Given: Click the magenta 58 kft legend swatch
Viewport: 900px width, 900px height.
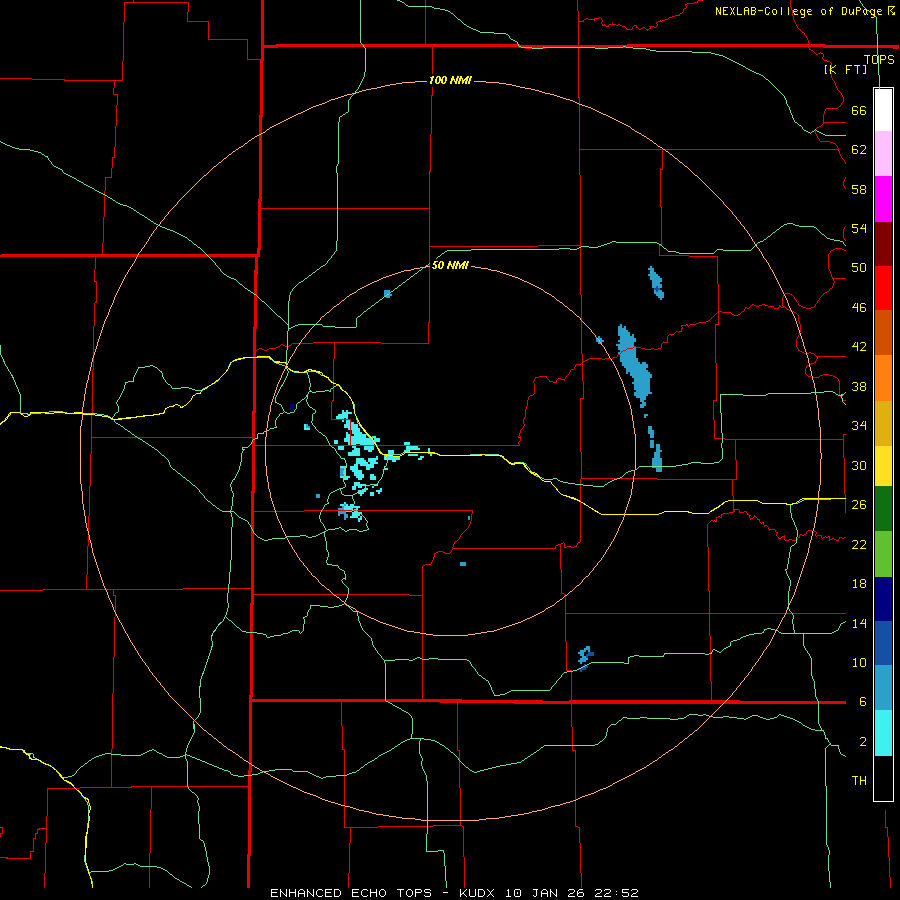Looking at the screenshot, I should pyautogui.click(x=883, y=199).
